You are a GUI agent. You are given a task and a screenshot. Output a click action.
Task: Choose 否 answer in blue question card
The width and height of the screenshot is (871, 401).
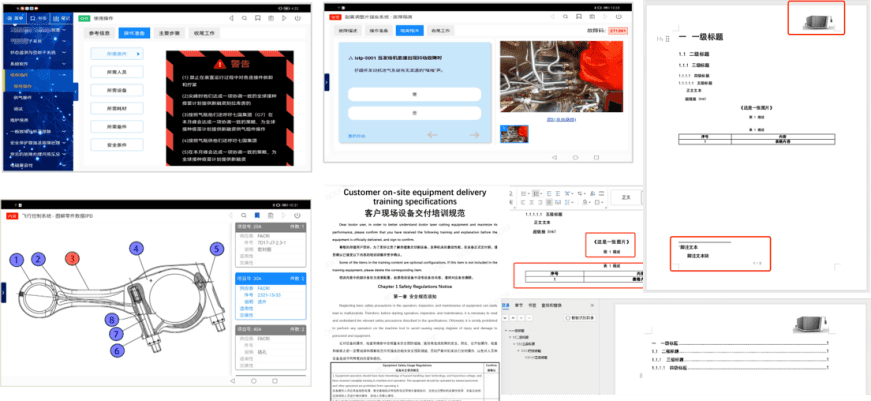414,113
